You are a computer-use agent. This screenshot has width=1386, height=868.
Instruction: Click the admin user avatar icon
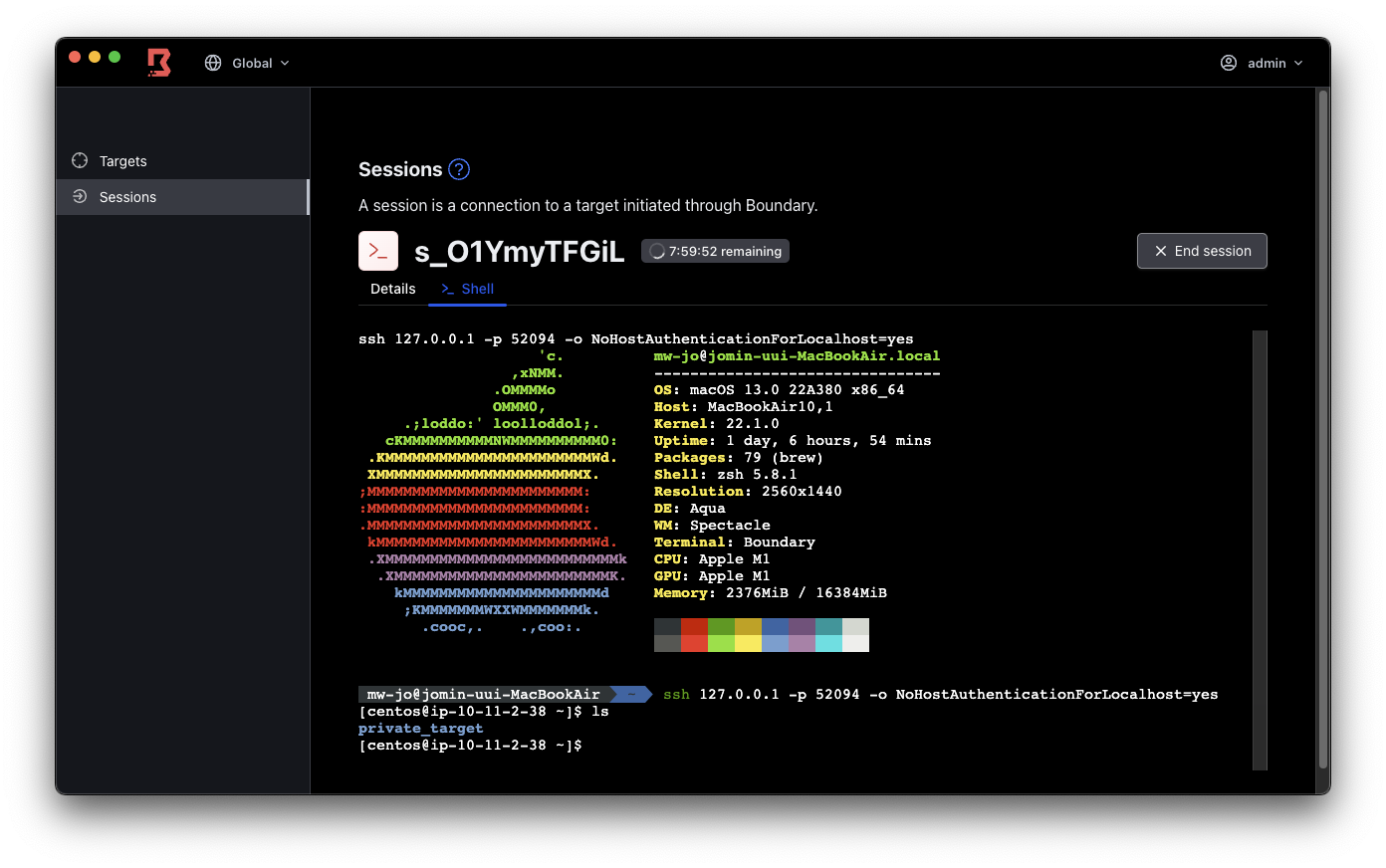click(x=1229, y=63)
